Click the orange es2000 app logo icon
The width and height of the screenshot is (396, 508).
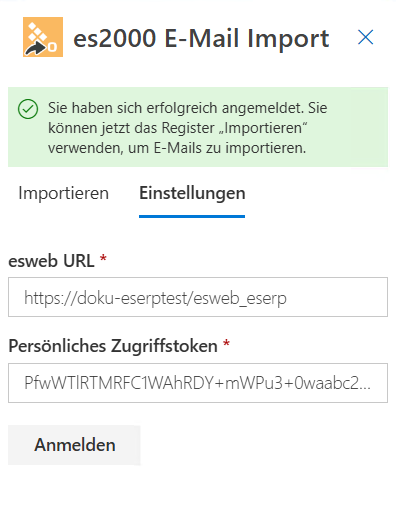[x=43, y=37]
